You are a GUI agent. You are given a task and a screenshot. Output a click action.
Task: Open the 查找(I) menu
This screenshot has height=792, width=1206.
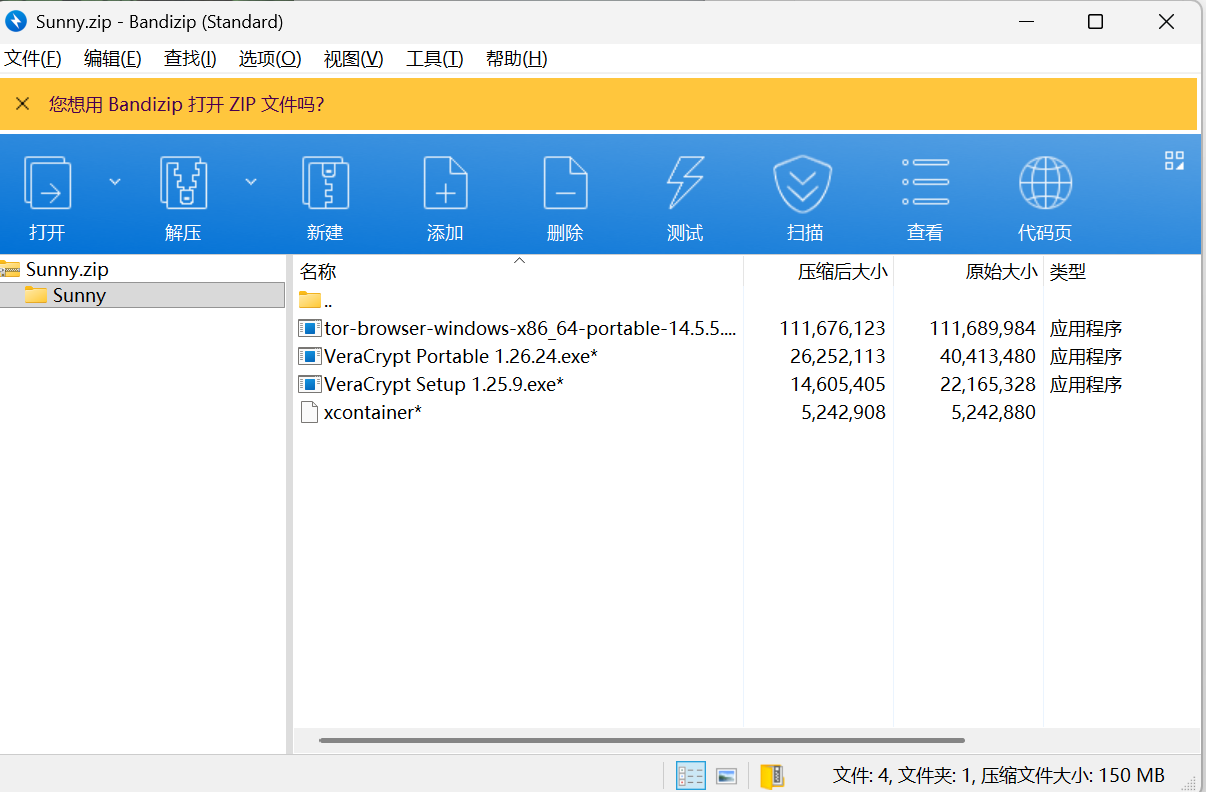pos(190,59)
